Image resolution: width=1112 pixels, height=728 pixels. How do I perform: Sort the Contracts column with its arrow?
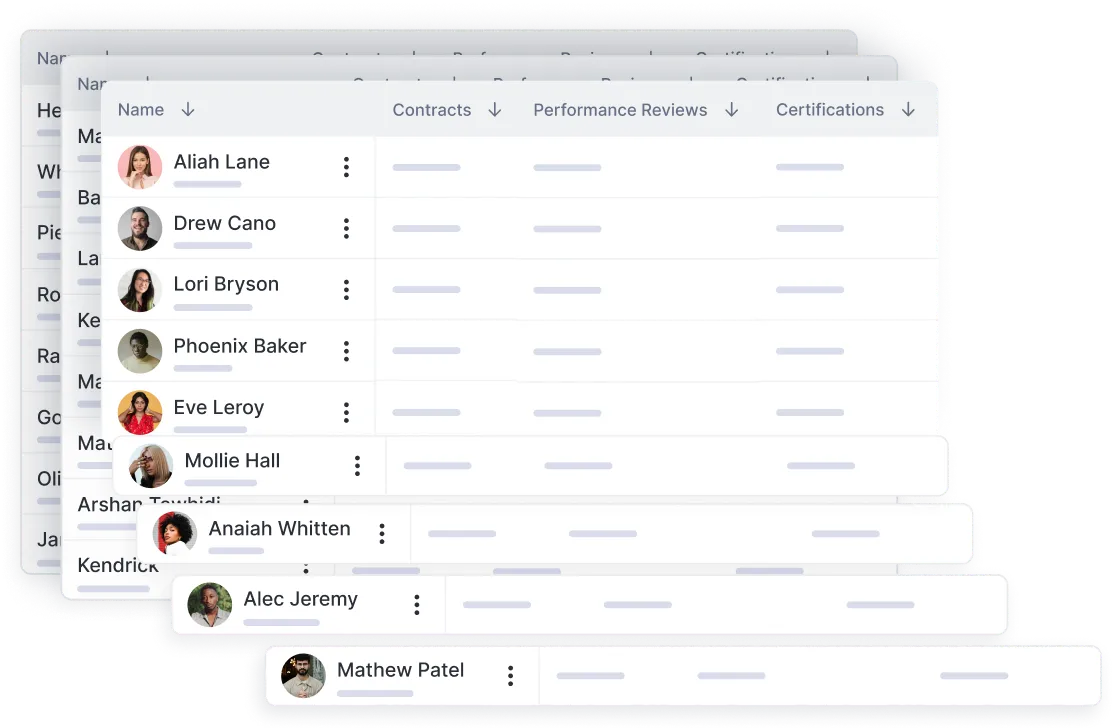coord(495,110)
